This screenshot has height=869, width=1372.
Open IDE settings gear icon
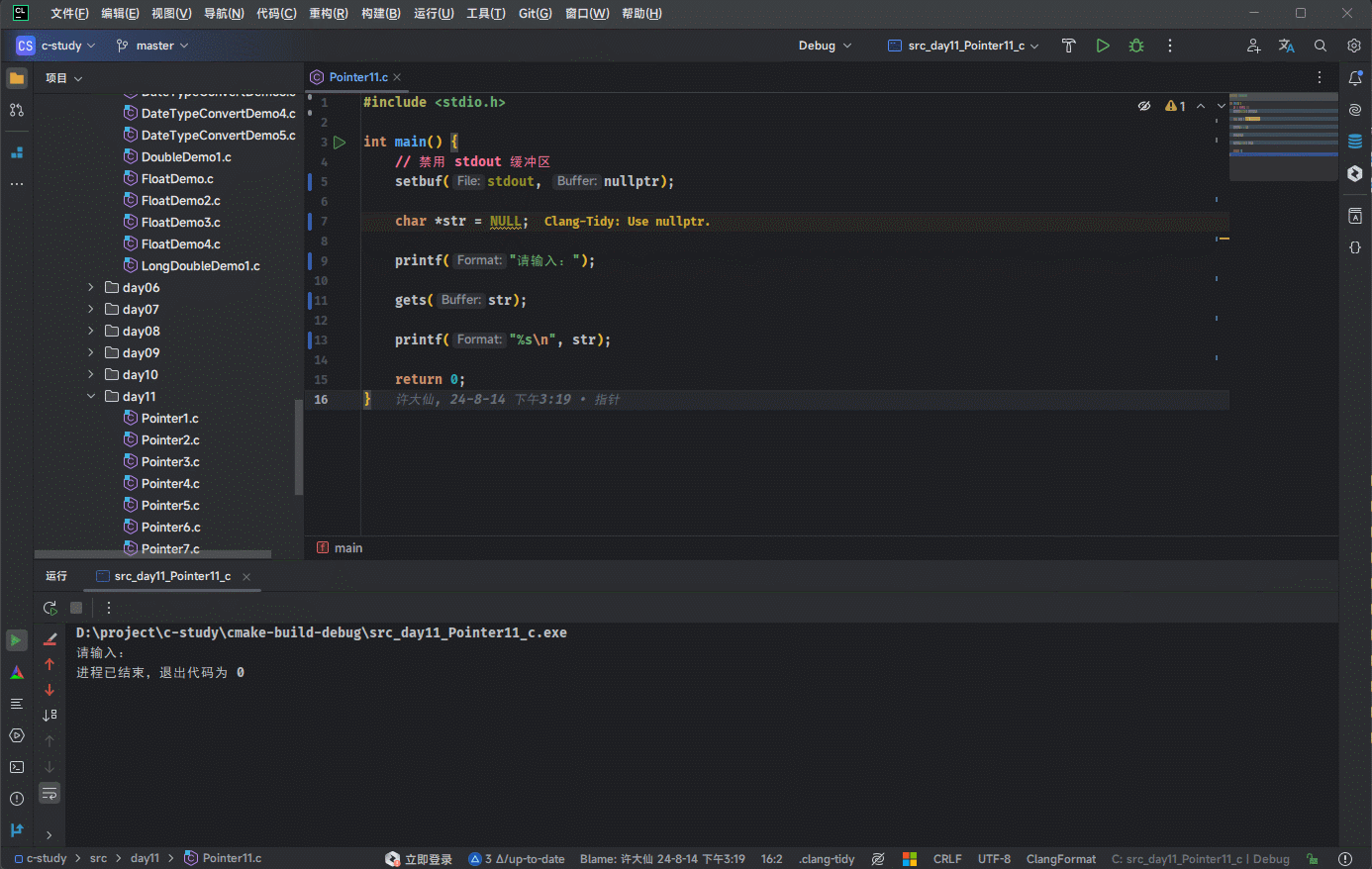[x=1353, y=46]
